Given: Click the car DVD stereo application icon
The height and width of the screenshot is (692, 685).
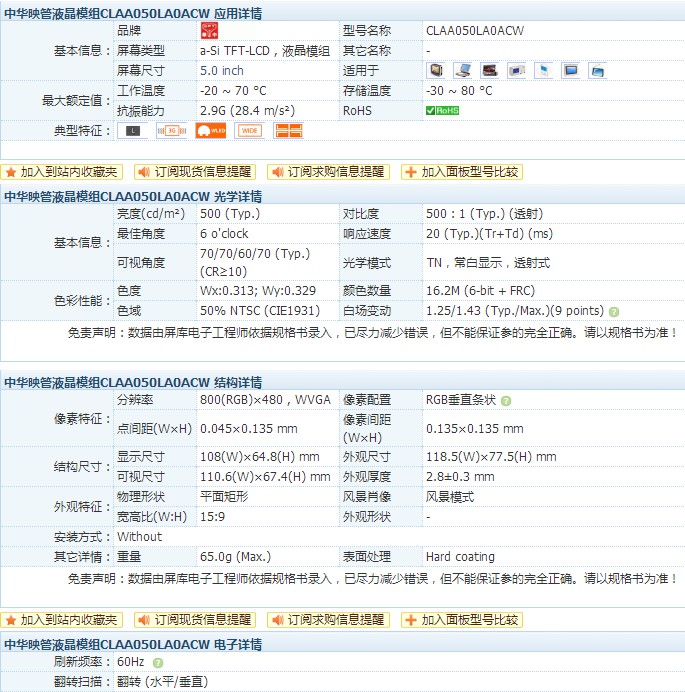Looking at the screenshot, I should click(x=490, y=71).
